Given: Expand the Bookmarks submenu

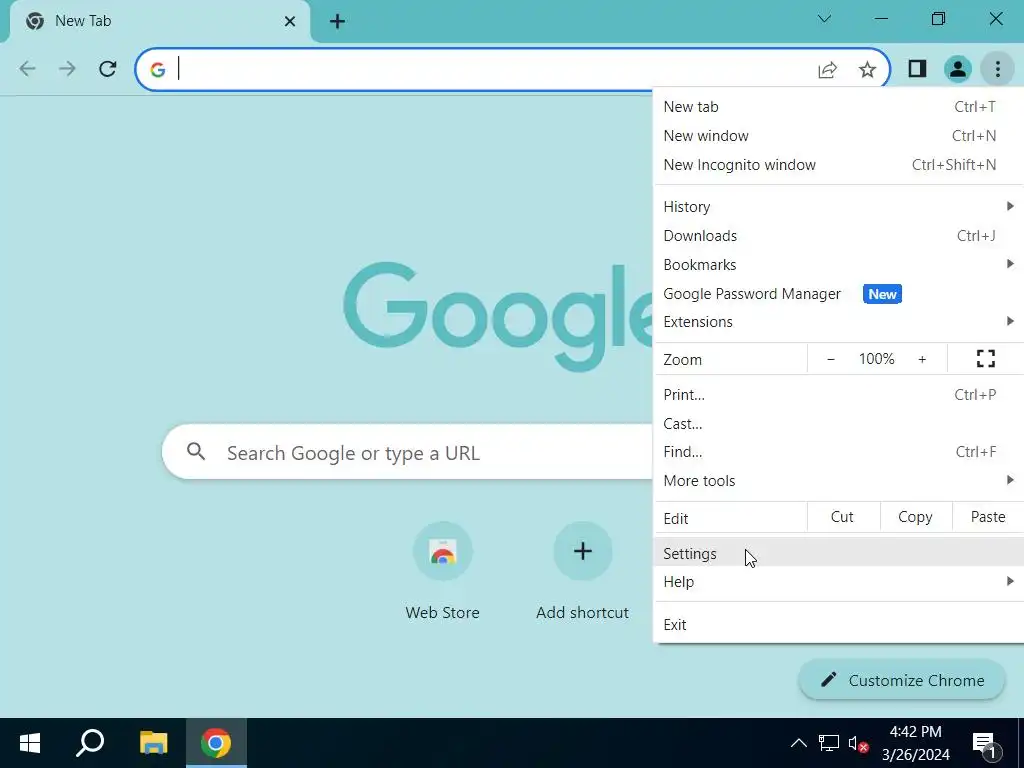Looking at the screenshot, I should click(839, 264).
